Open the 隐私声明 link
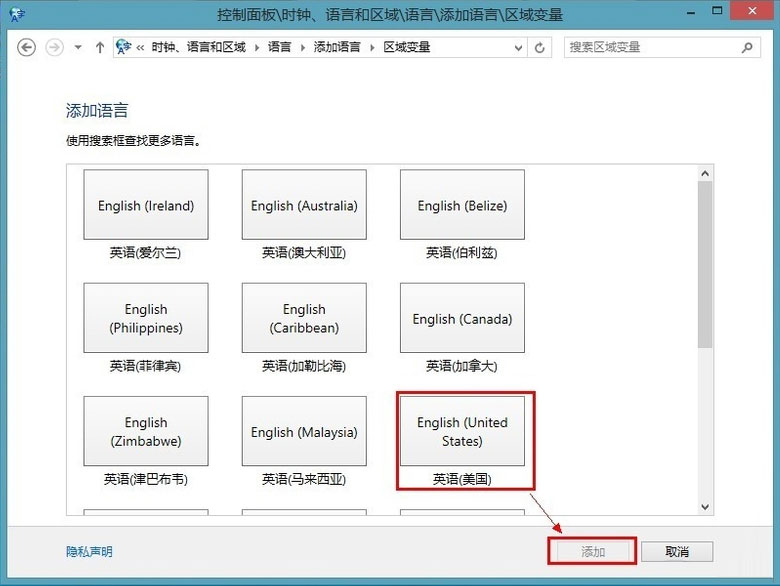The width and height of the screenshot is (780, 586). [x=89, y=552]
